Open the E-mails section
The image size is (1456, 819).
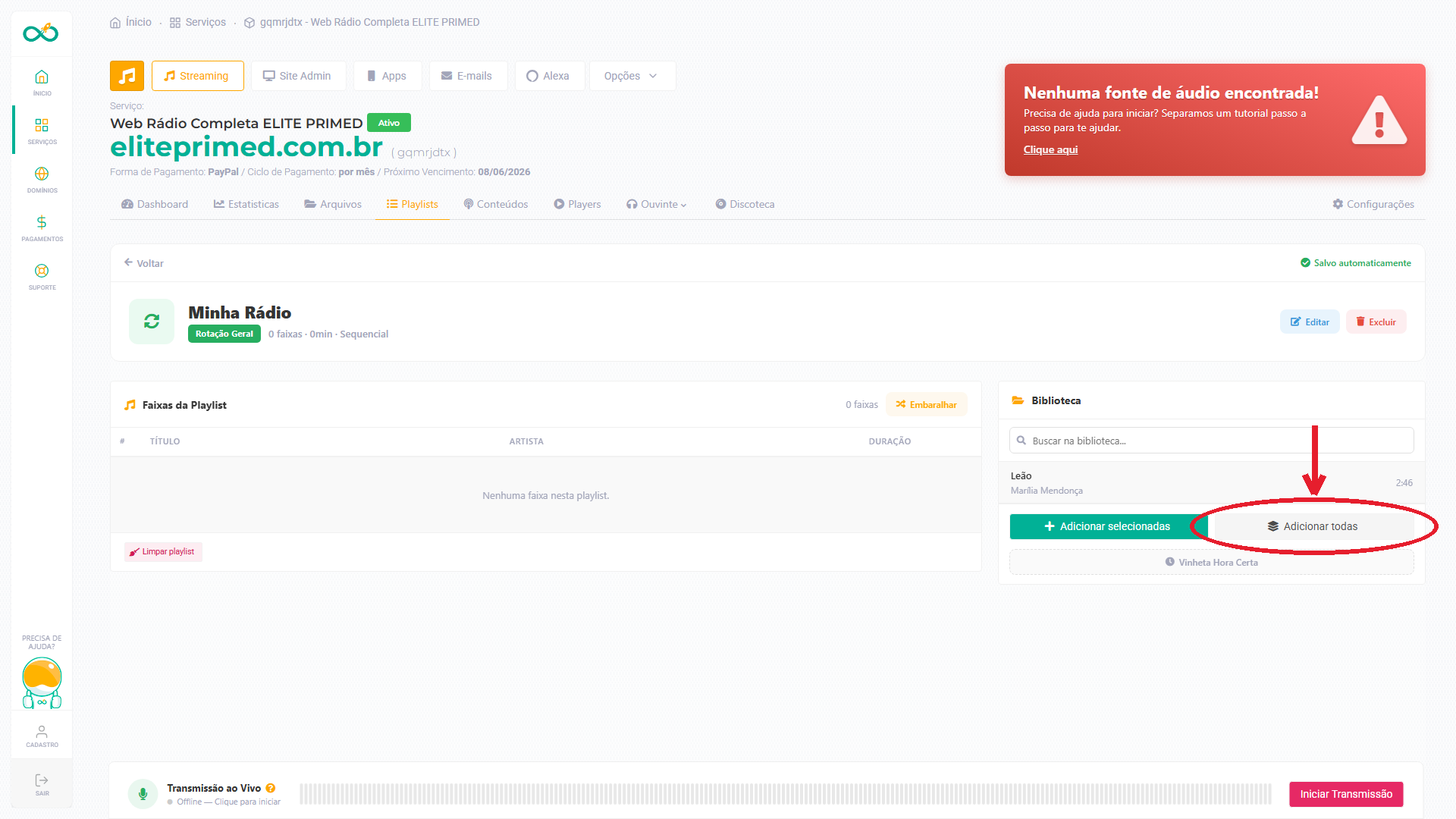point(468,76)
